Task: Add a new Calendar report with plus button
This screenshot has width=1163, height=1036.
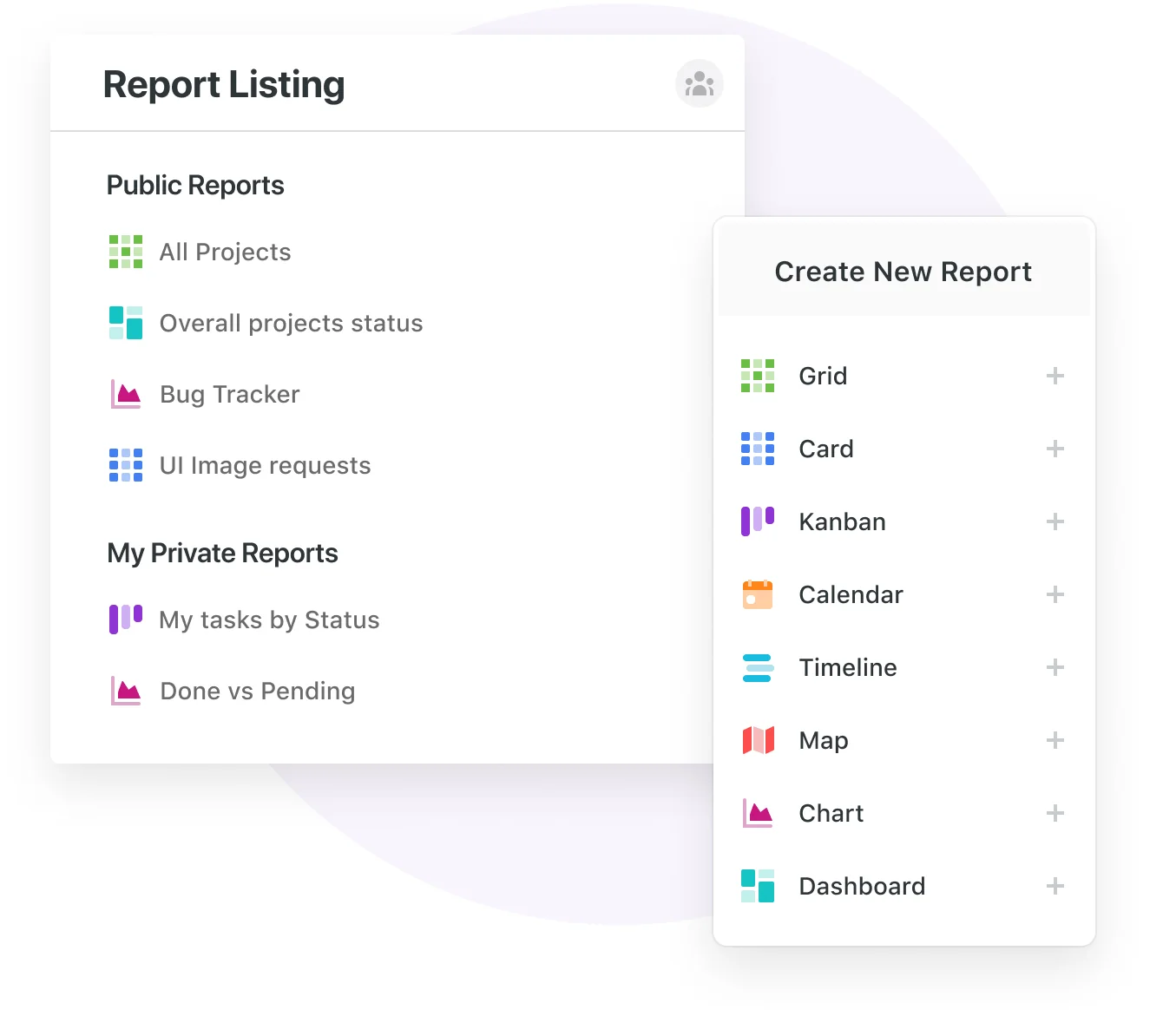Action: coord(1055,594)
